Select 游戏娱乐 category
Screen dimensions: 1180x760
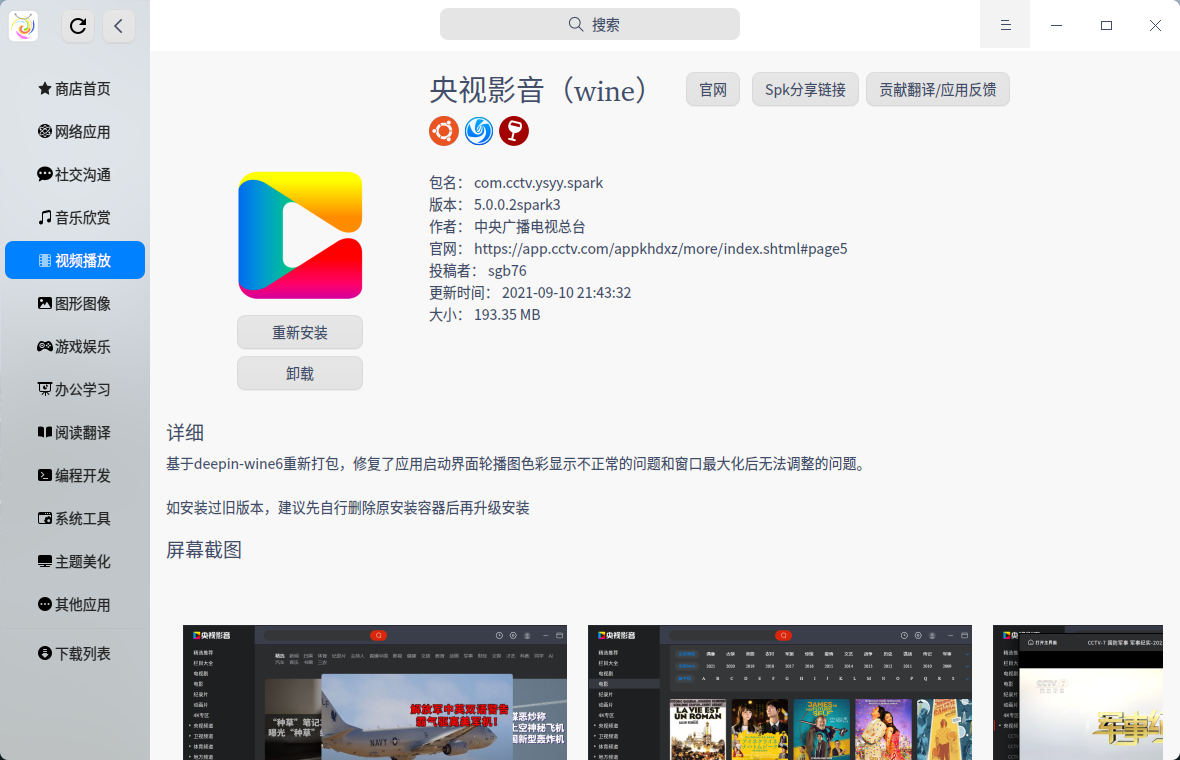point(75,346)
